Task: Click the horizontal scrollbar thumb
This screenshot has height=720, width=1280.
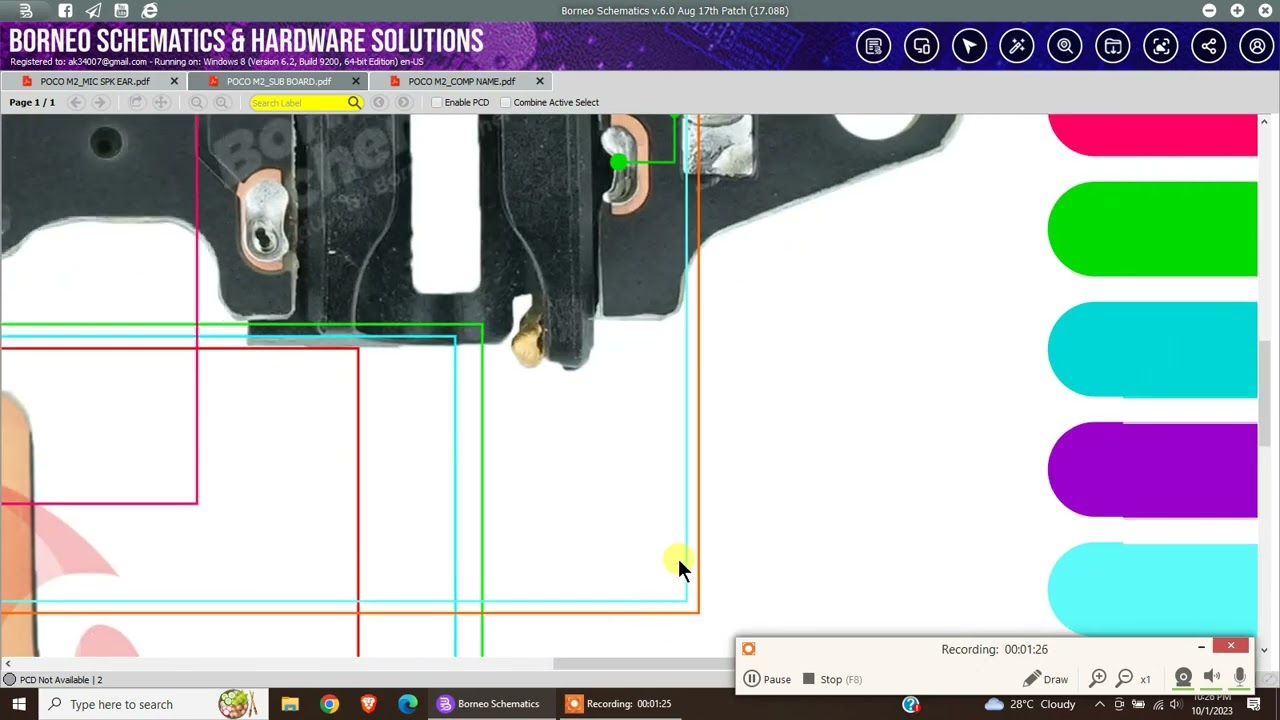Action: [x=643, y=664]
